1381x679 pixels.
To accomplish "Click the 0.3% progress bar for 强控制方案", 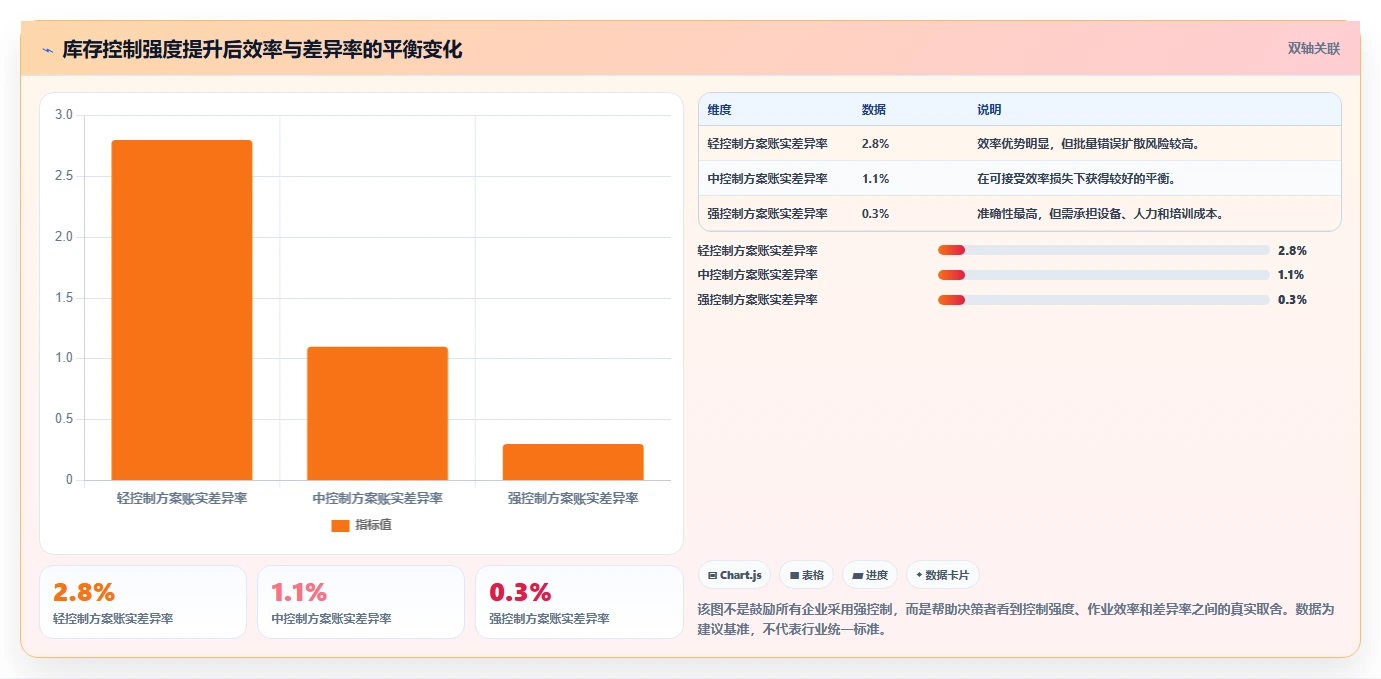I will click(x=1104, y=300).
